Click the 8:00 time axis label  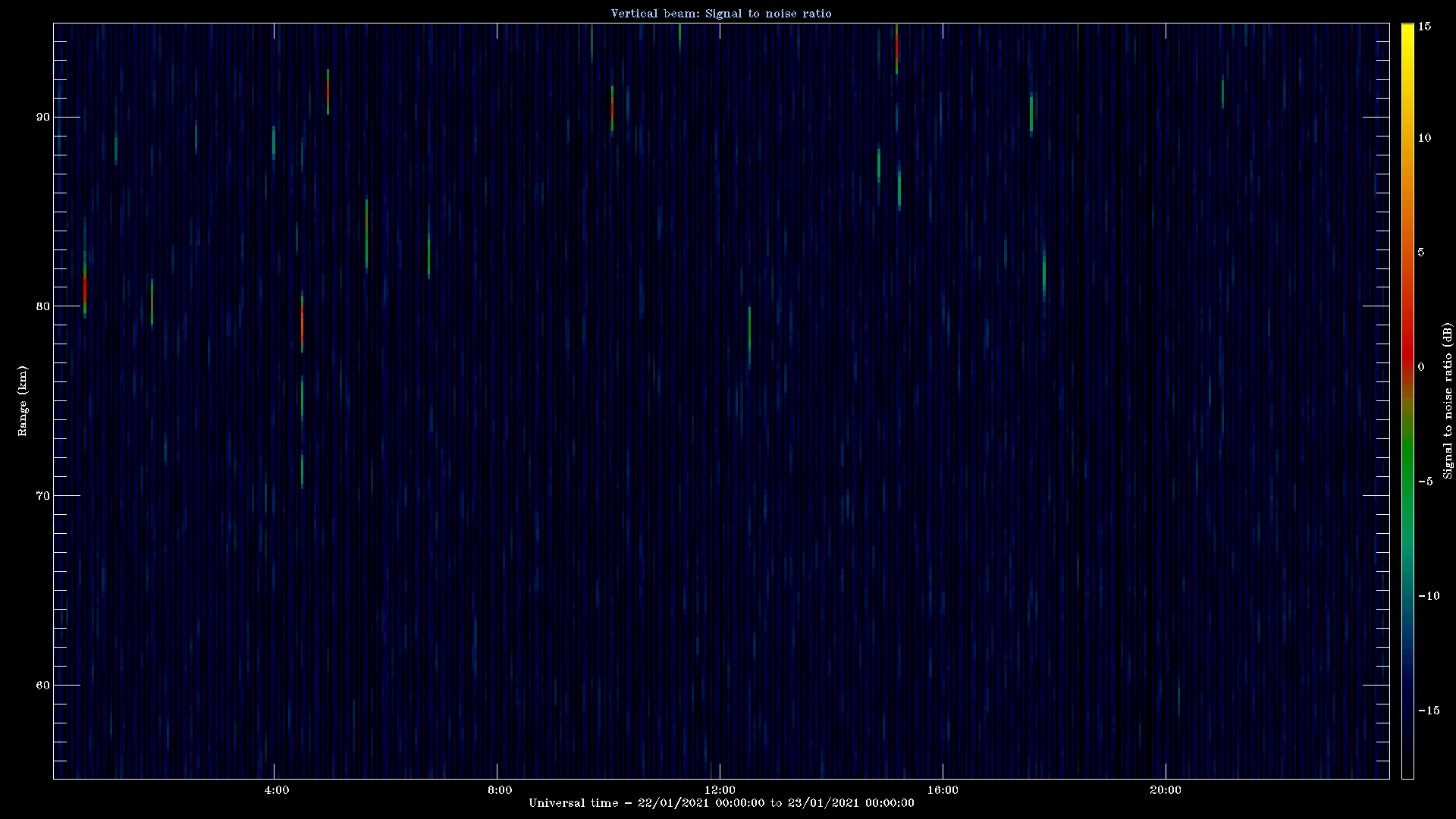pos(499,790)
